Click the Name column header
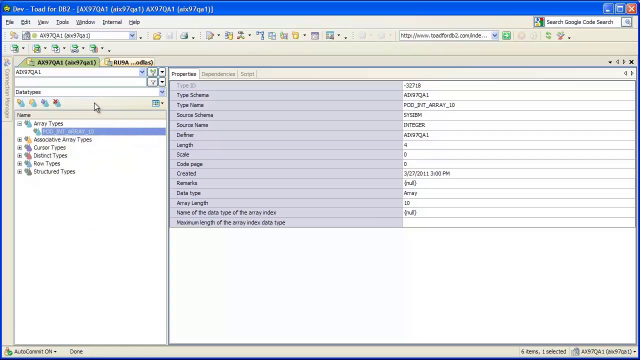The width and height of the screenshot is (640, 360). 91,115
